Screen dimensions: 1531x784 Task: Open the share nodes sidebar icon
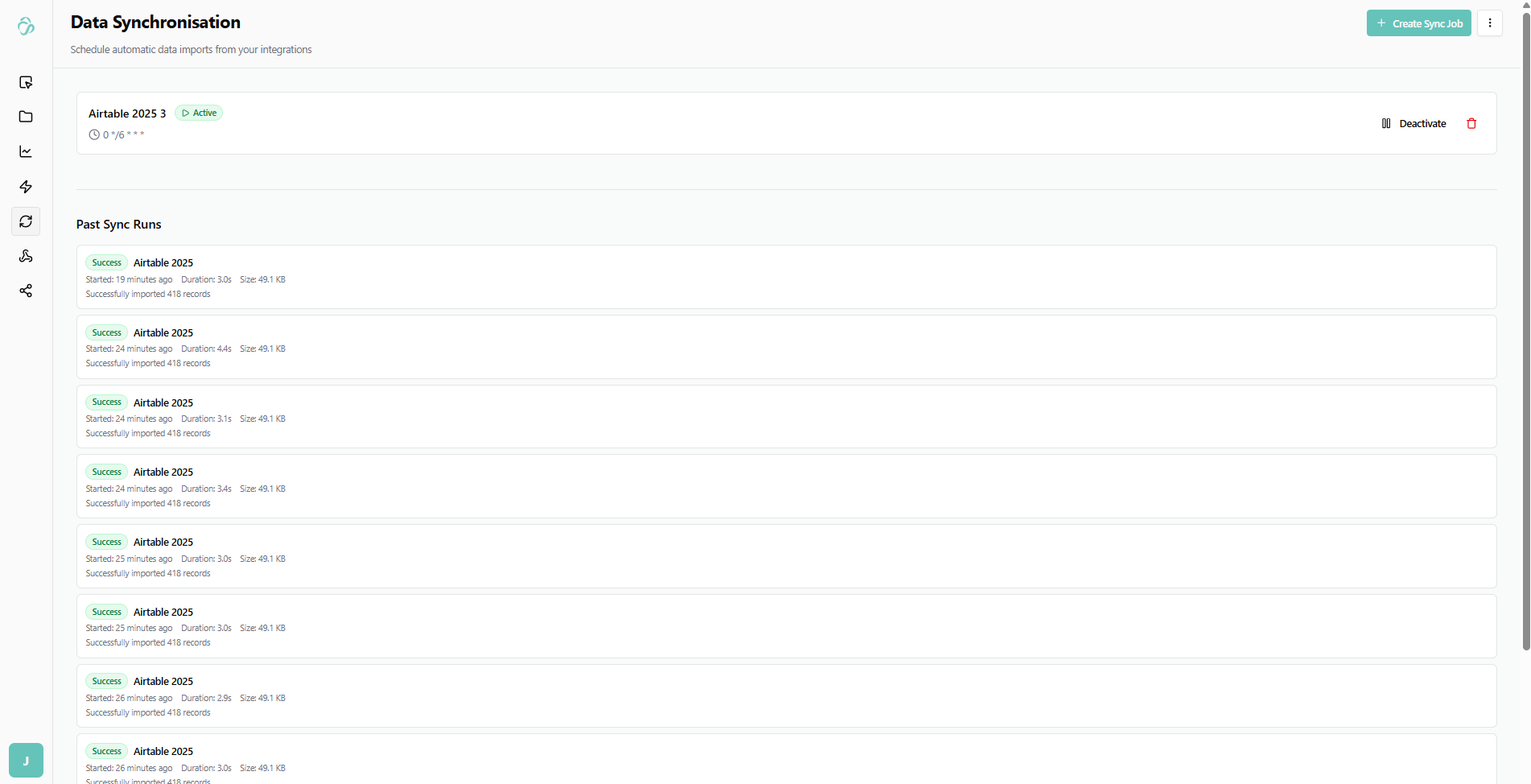26,291
